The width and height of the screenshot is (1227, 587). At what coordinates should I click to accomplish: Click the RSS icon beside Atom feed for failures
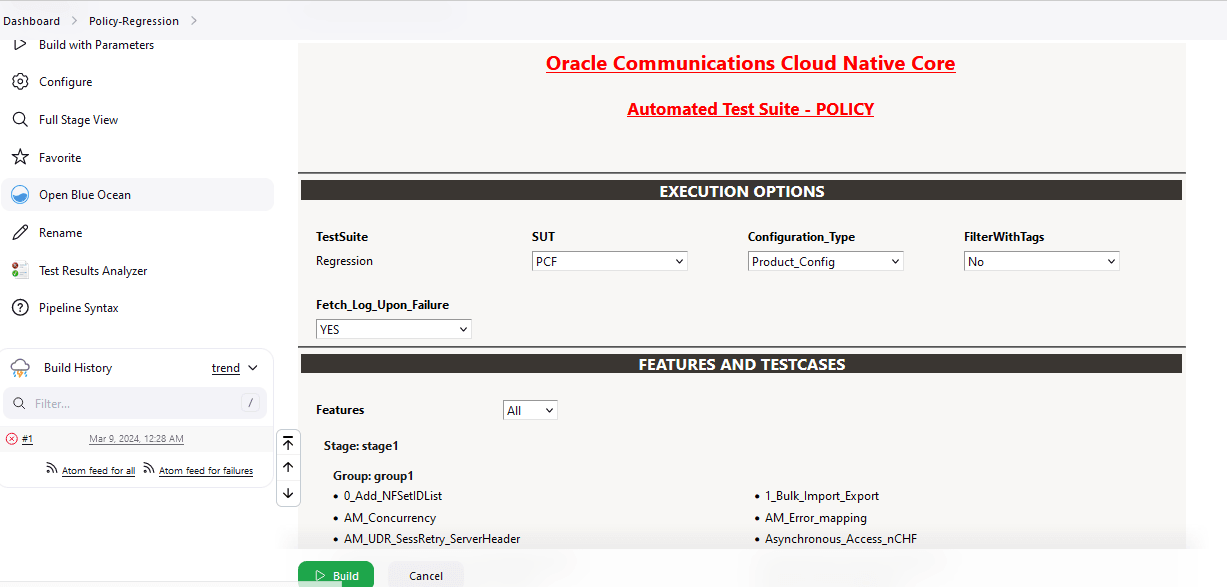[x=149, y=469]
